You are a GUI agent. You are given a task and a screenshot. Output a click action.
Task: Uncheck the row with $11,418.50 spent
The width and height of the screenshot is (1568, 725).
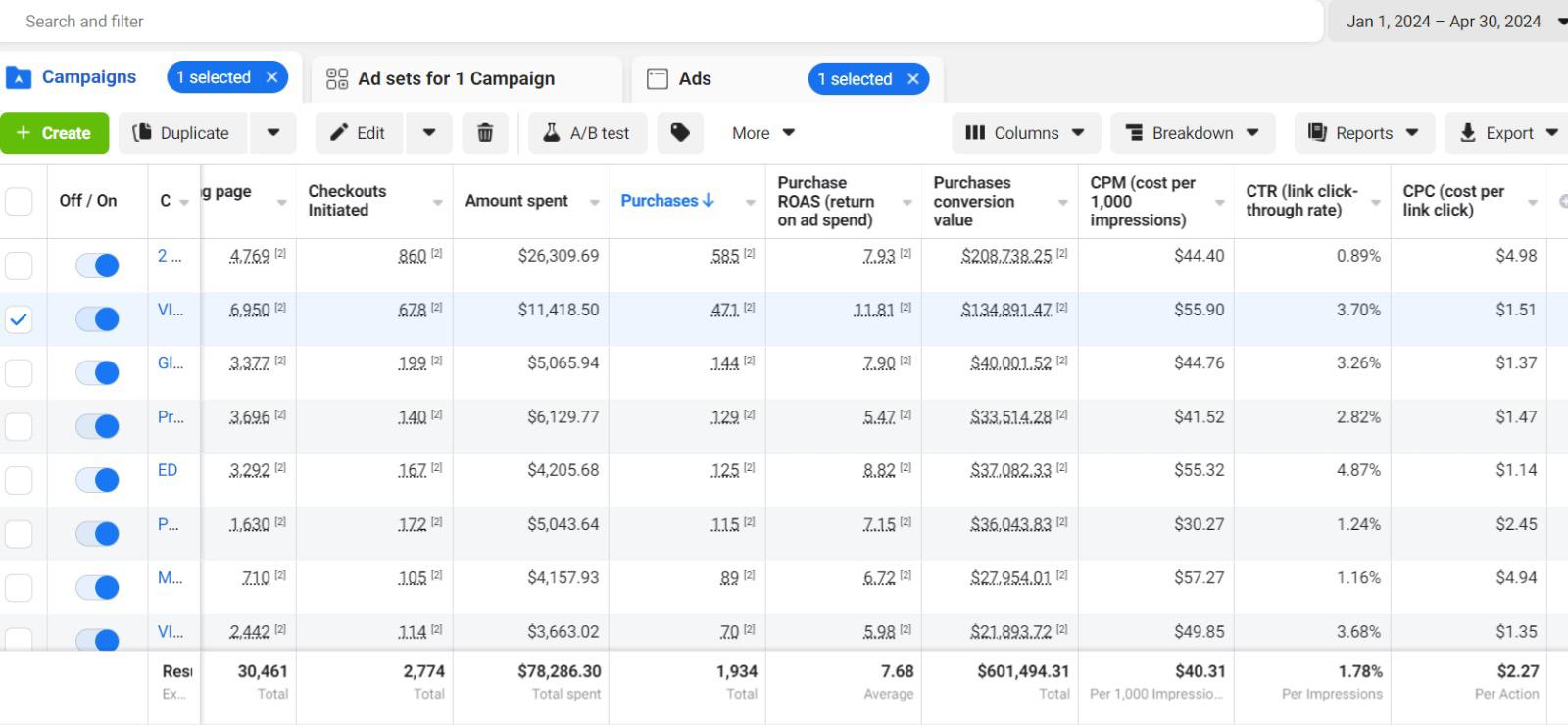point(19,319)
